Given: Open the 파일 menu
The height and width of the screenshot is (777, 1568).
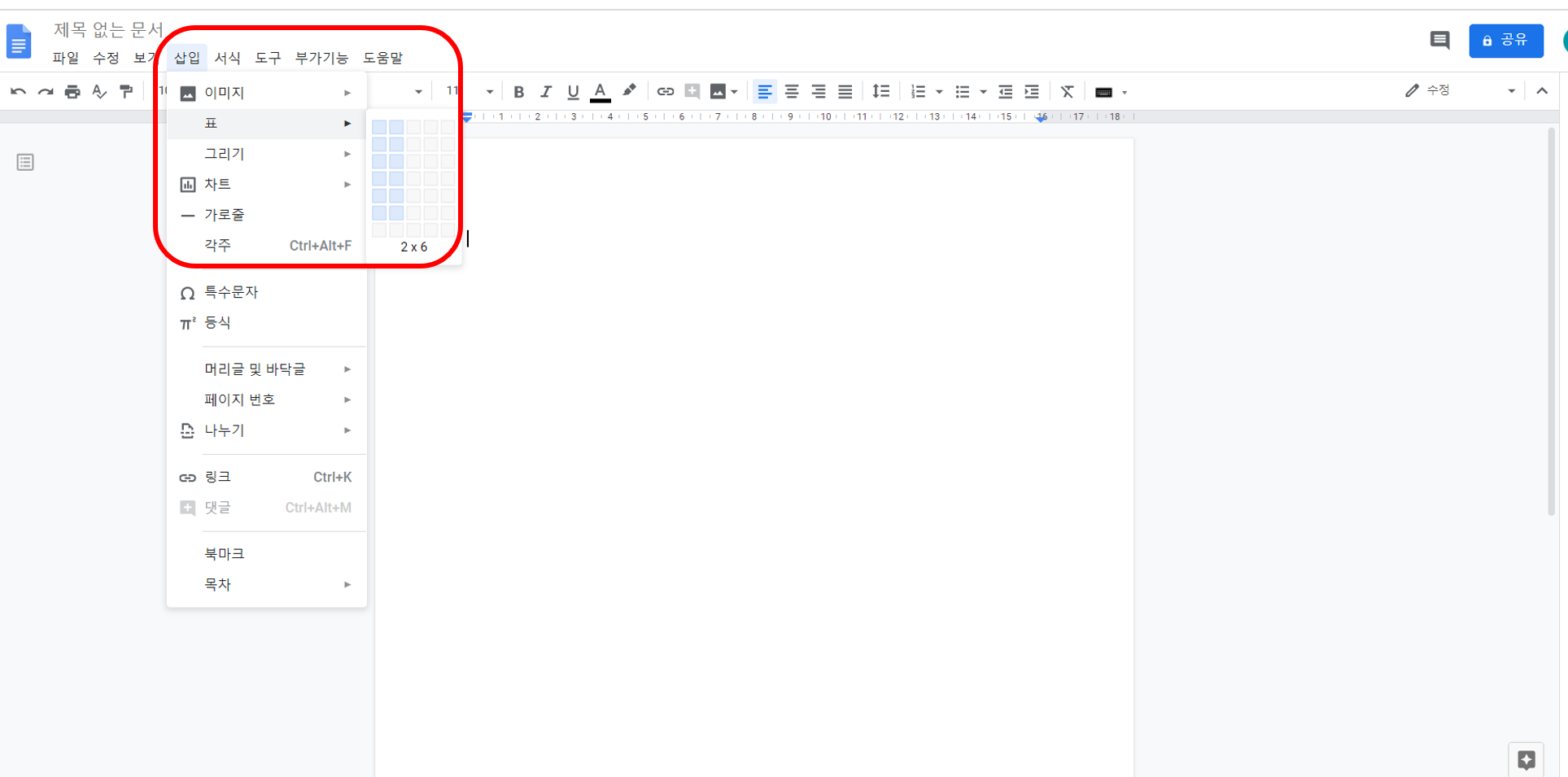Looking at the screenshot, I should pos(66,58).
